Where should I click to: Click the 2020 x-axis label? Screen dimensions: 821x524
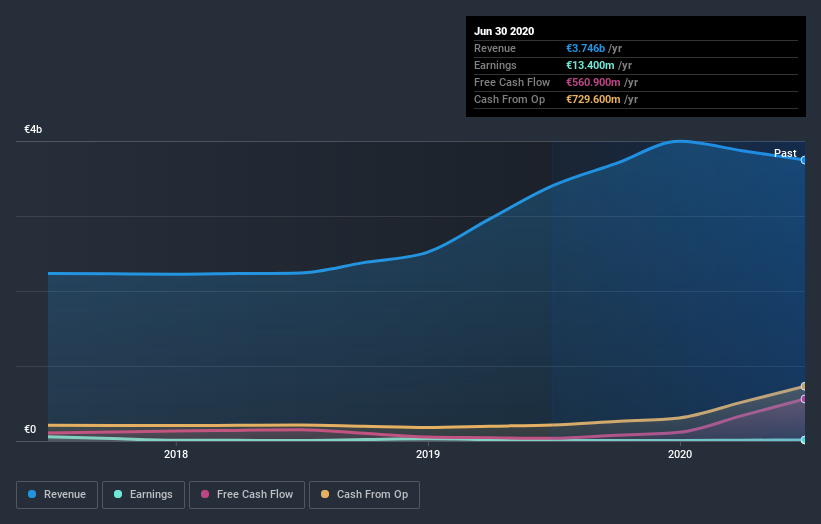pyautogui.click(x=680, y=454)
